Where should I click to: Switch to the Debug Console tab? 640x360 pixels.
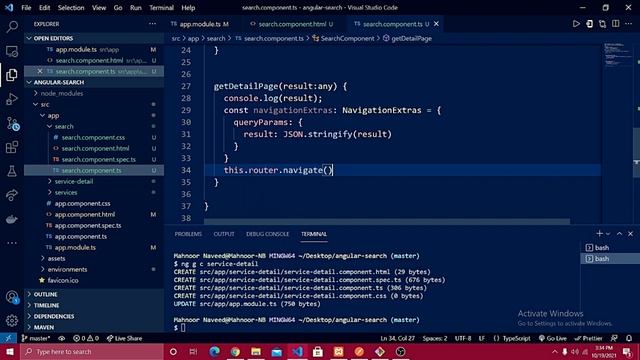coord(267,234)
